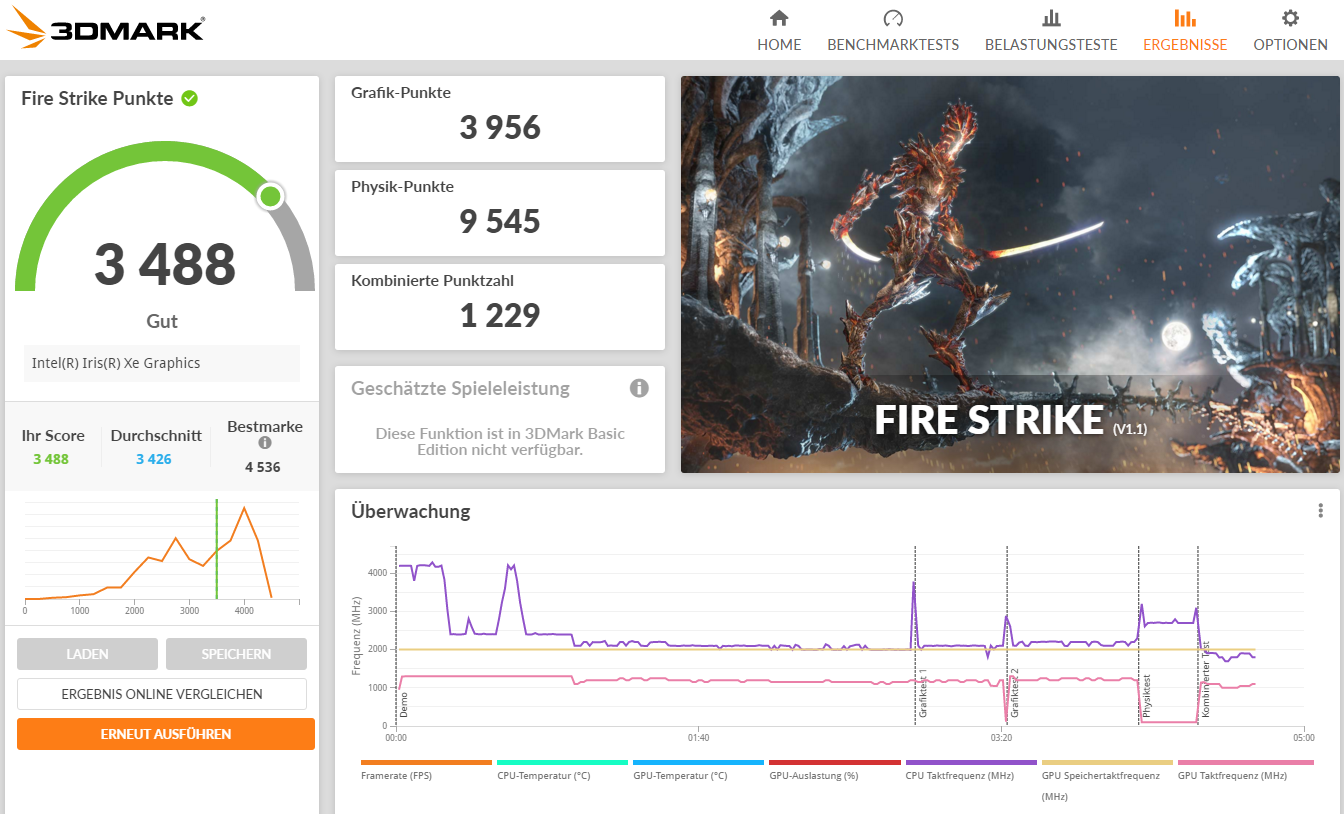This screenshot has width=1344, height=814.
Task: Open Benchmarktests via the gauge icon
Action: [893, 18]
